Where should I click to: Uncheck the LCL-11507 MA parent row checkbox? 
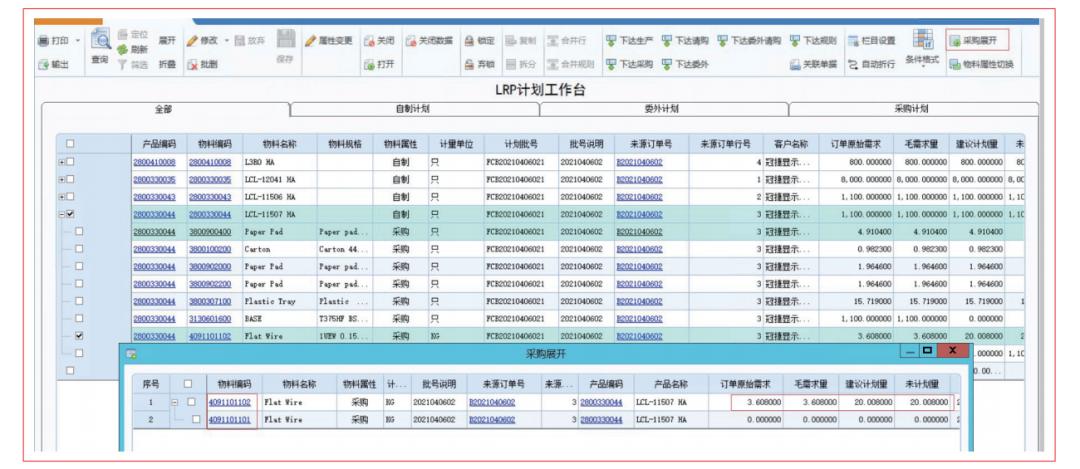coord(70,214)
